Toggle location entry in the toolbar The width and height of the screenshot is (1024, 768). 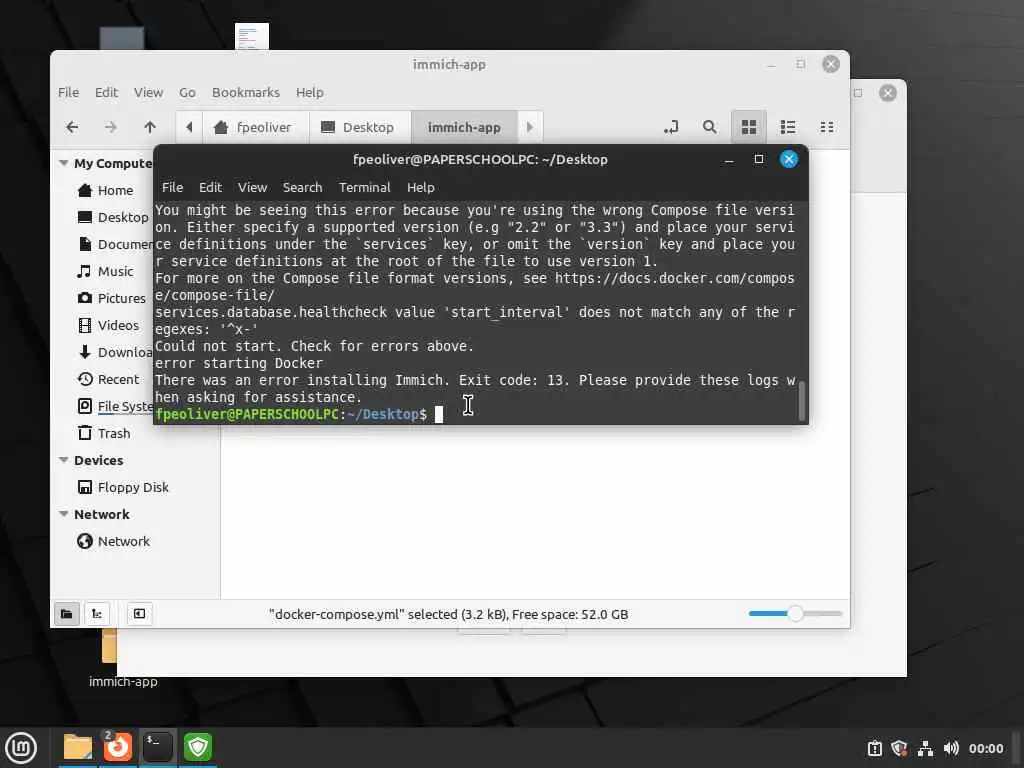pos(671,127)
